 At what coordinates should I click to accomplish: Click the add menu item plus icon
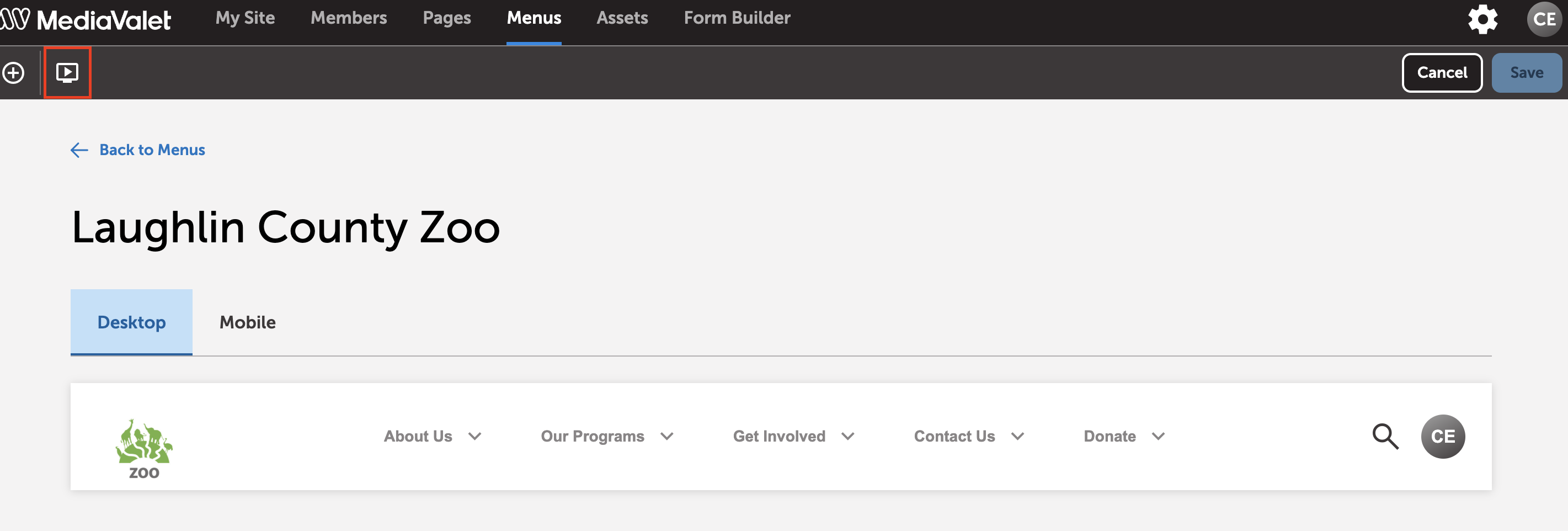click(13, 72)
